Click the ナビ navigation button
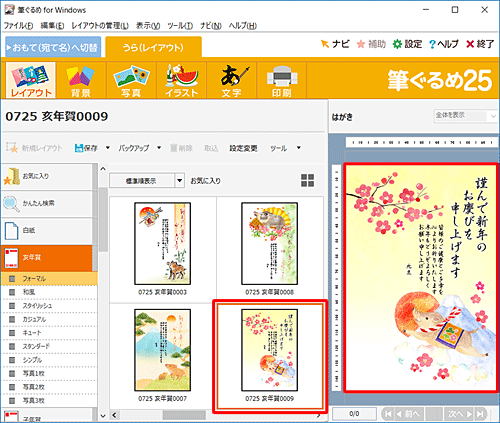 (335, 44)
